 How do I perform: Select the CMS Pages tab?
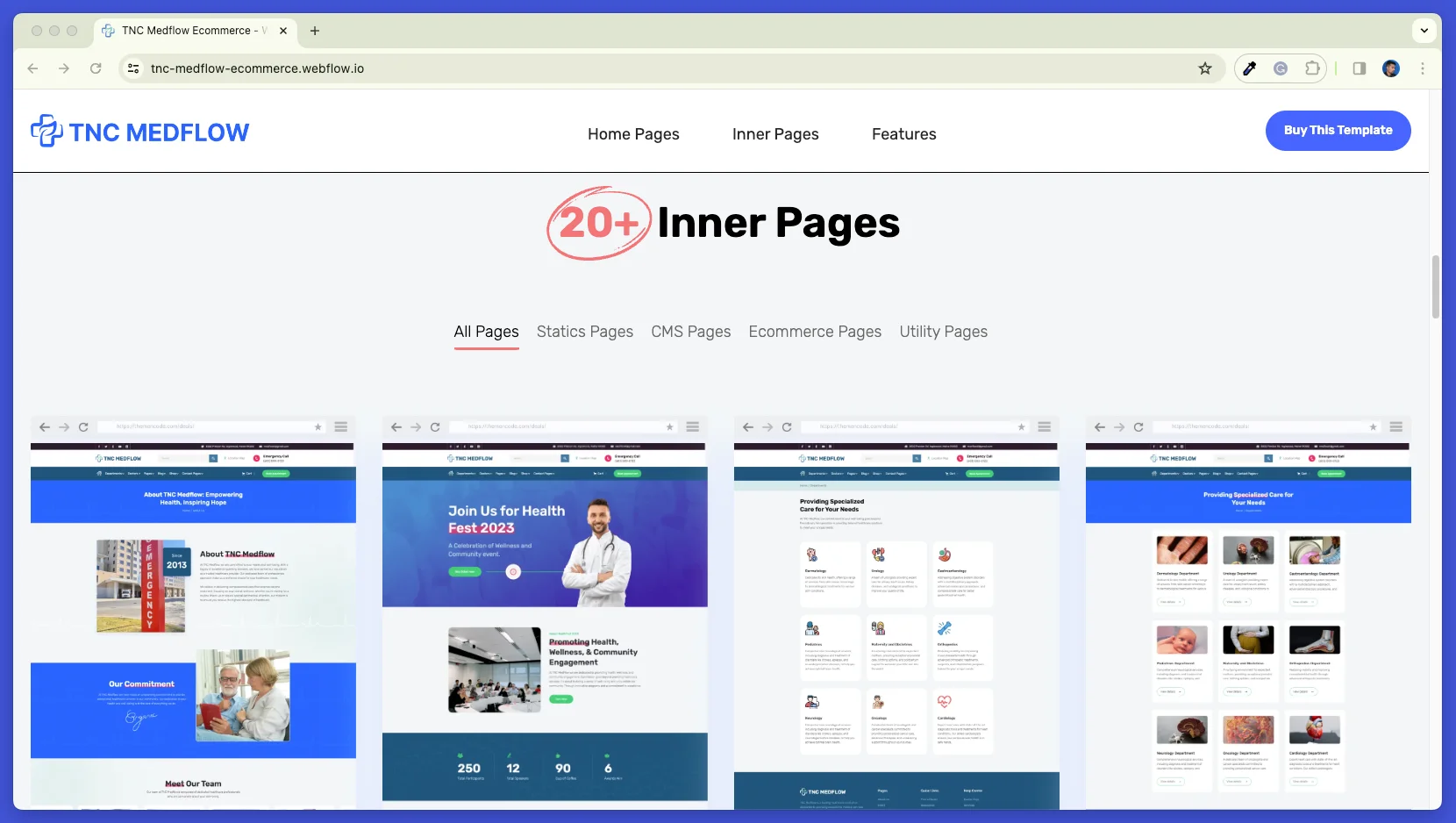691,332
